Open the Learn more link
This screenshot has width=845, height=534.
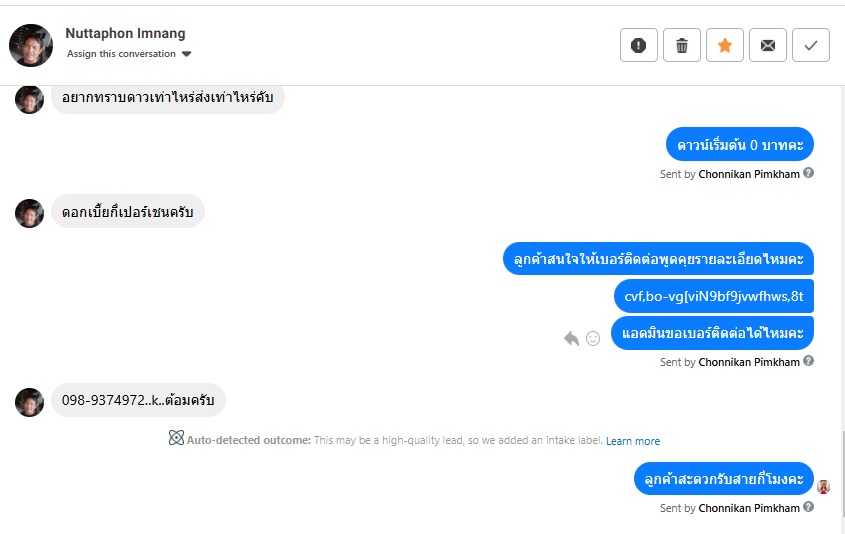633,441
